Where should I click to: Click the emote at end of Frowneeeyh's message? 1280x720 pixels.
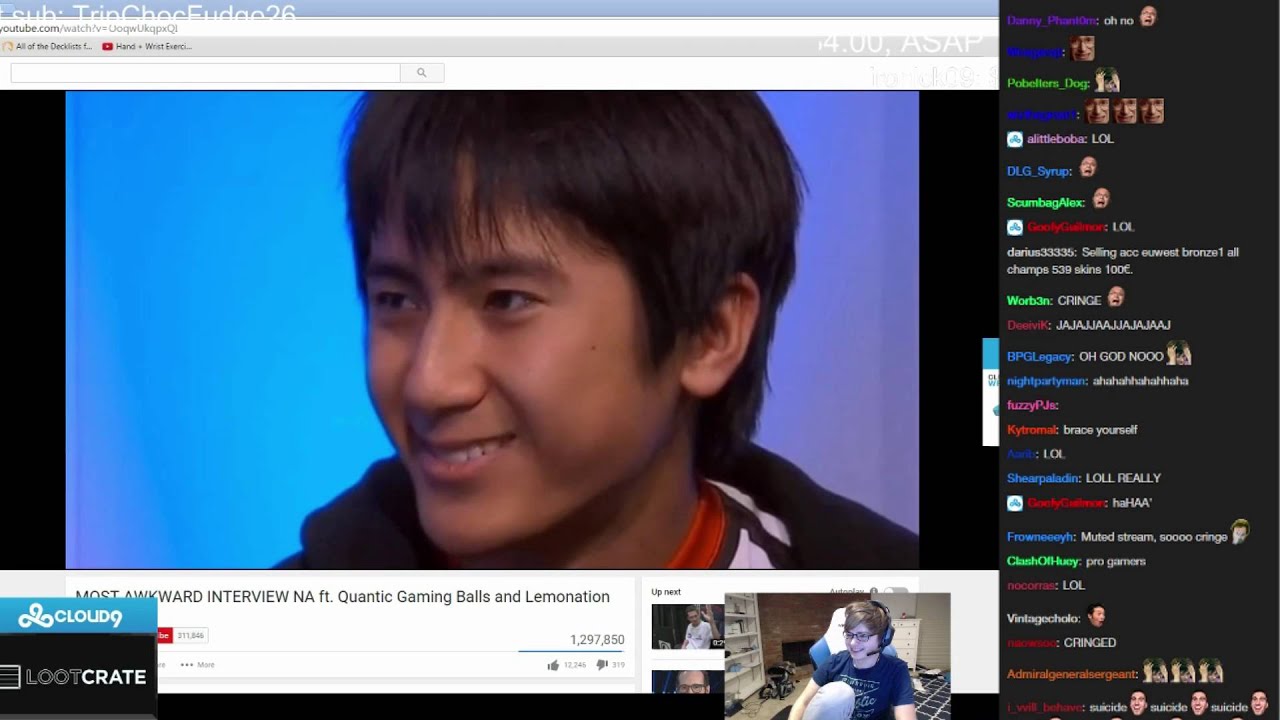tap(1240, 532)
